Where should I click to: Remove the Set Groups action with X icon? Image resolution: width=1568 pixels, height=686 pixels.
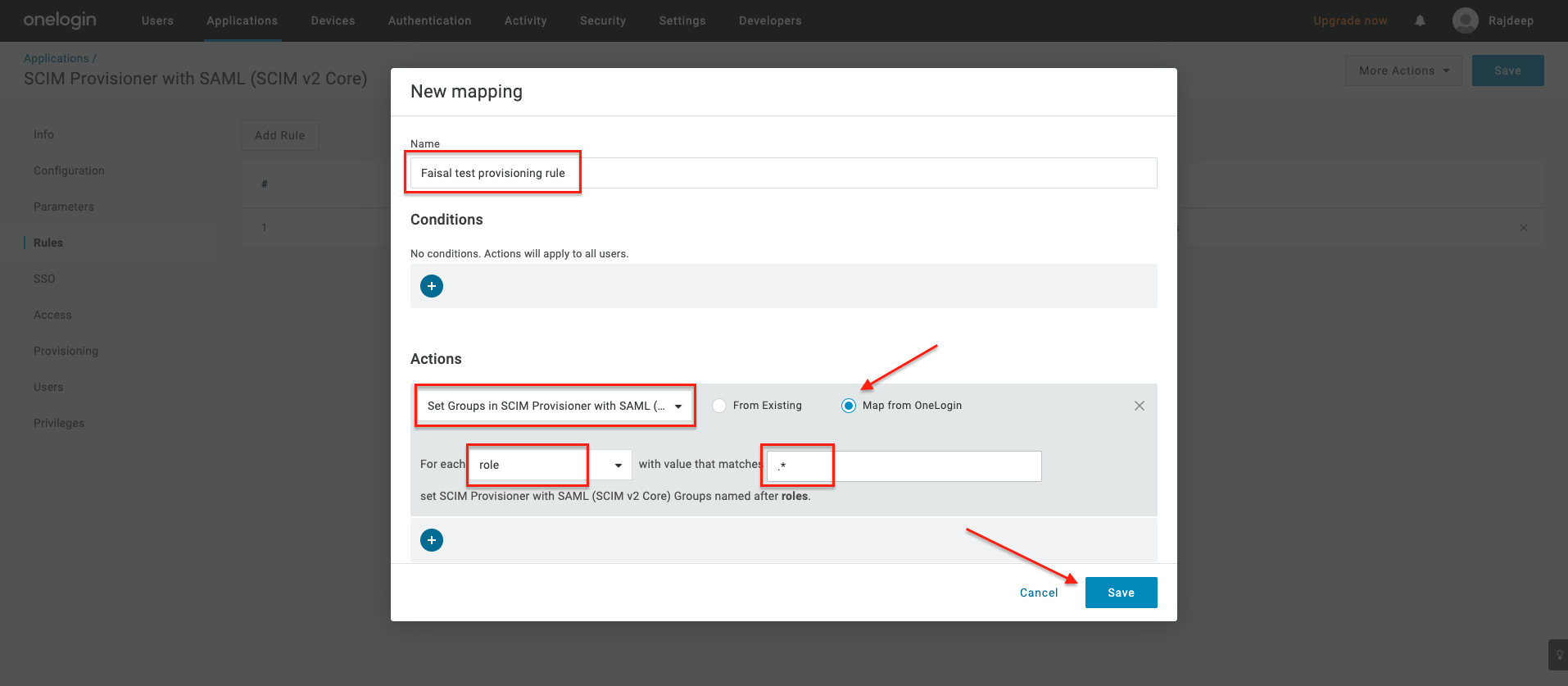(1139, 406)
